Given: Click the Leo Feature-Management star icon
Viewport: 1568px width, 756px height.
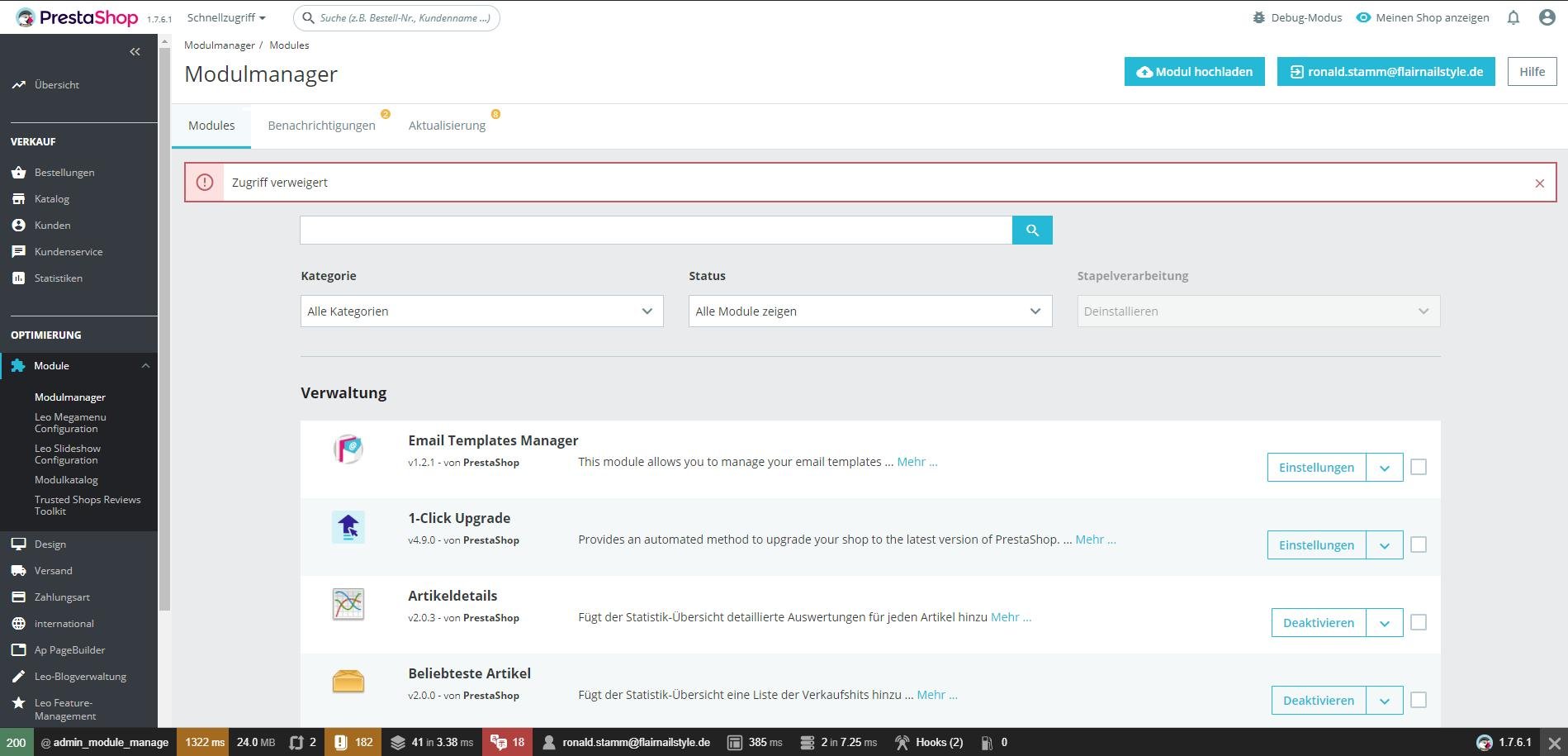Looking at the screenshot, I should tap(19, 703).
